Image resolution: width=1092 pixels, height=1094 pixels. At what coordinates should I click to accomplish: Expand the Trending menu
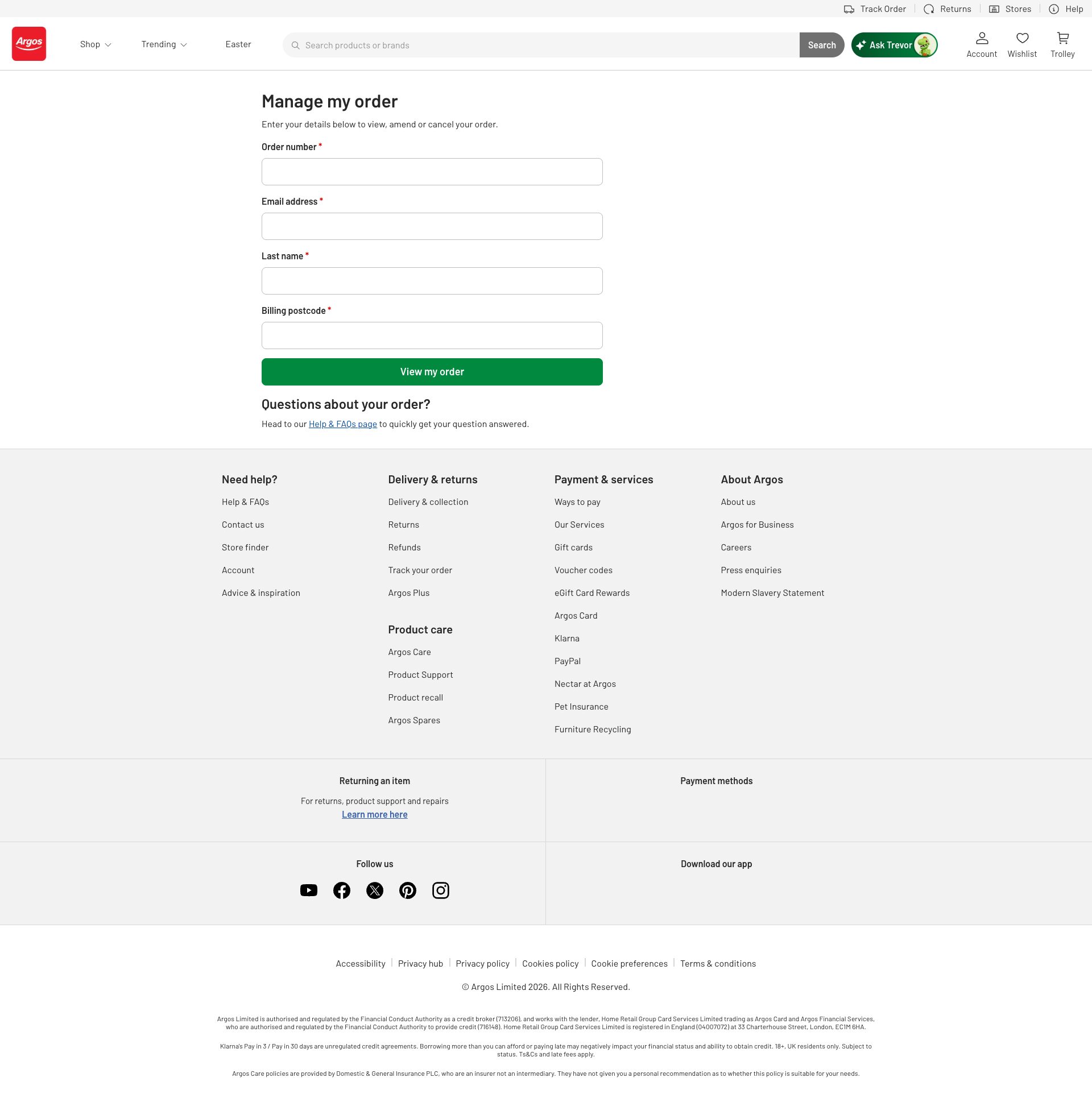click(164, 44)
